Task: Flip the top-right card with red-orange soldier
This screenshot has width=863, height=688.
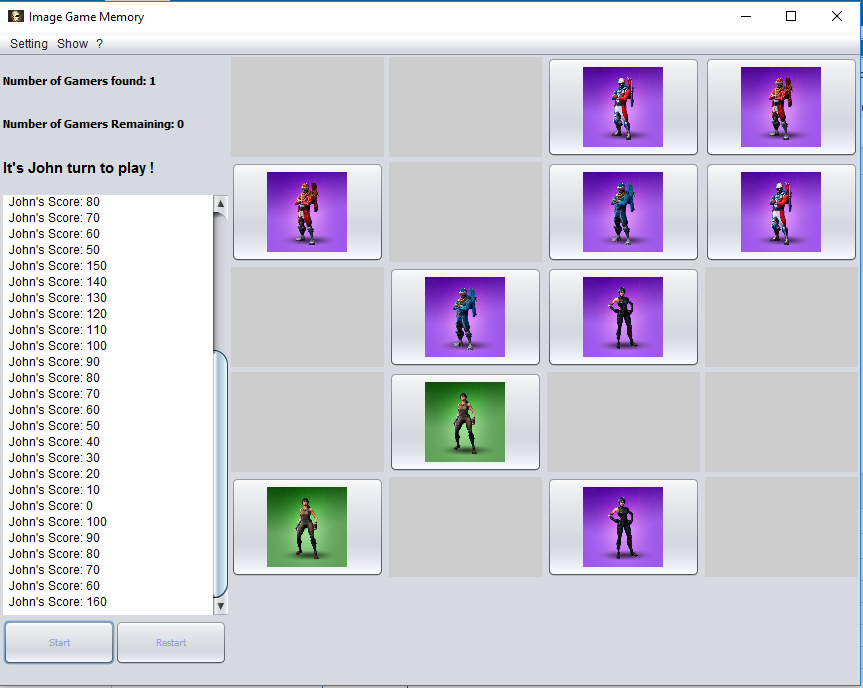Action: [781, 107]
